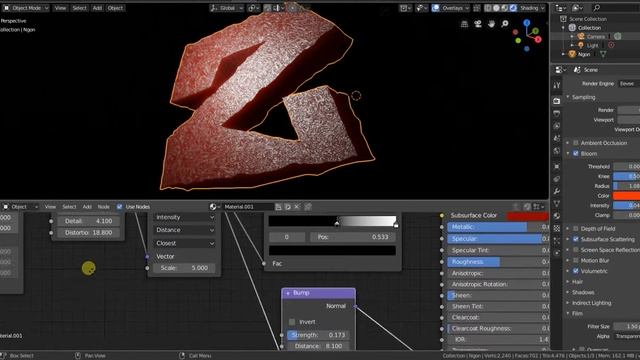Click the unlink X icon beside Material.001

point(297,207)
